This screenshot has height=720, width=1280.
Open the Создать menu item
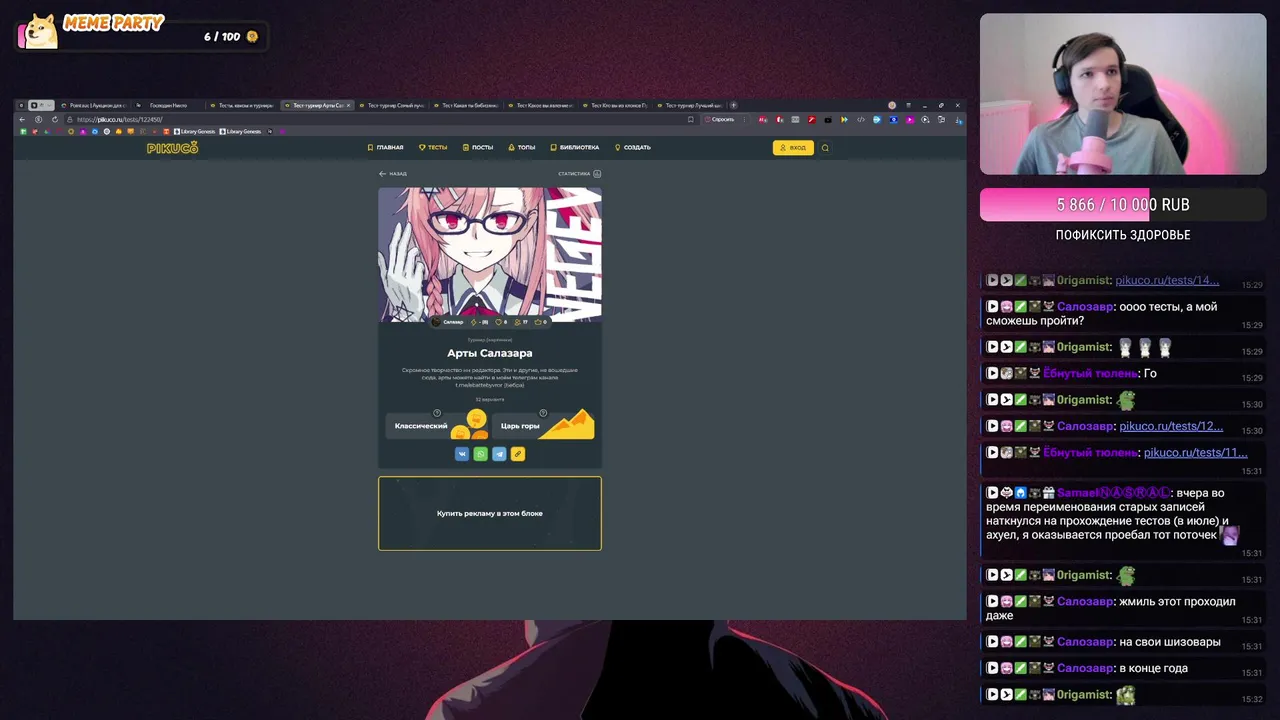(632, 147)
